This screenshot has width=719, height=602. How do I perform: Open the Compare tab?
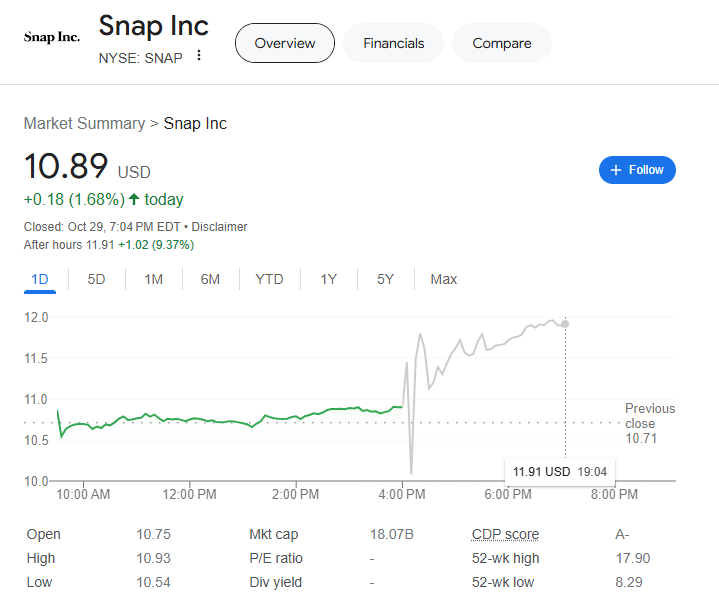point(502,43)
